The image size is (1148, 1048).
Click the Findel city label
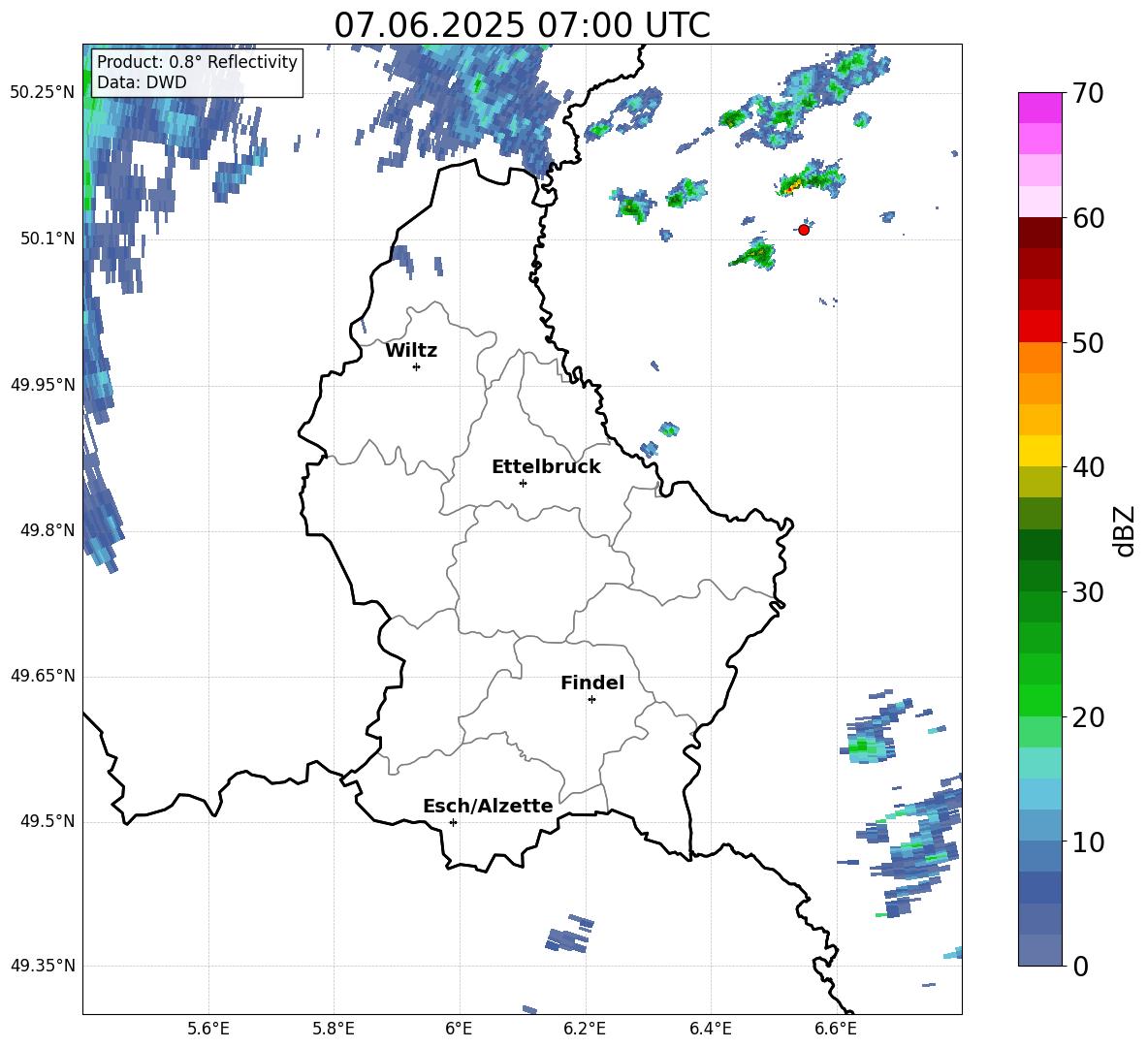click(x=592, y=683)
